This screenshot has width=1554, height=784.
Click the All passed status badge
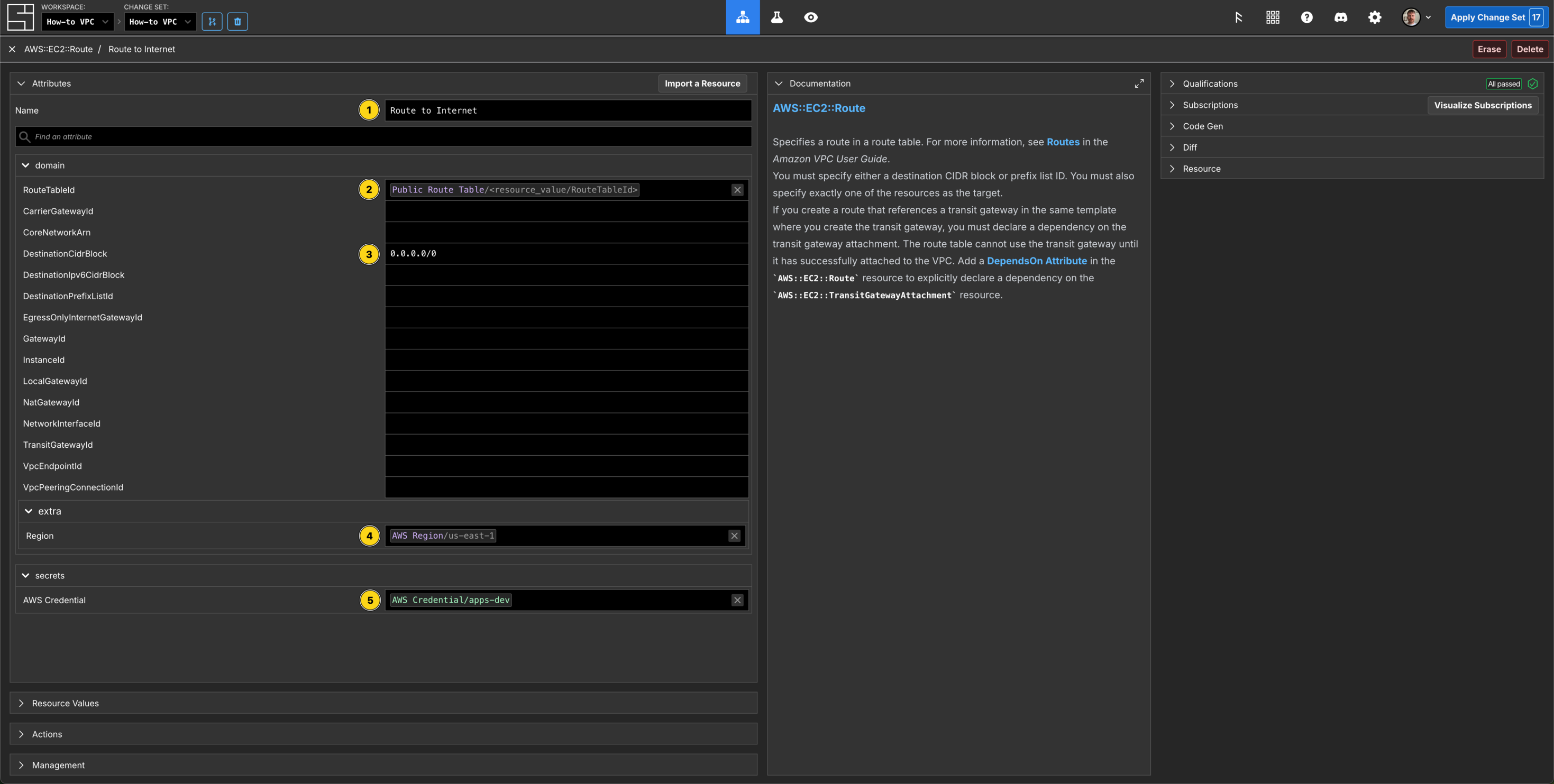1503,84
